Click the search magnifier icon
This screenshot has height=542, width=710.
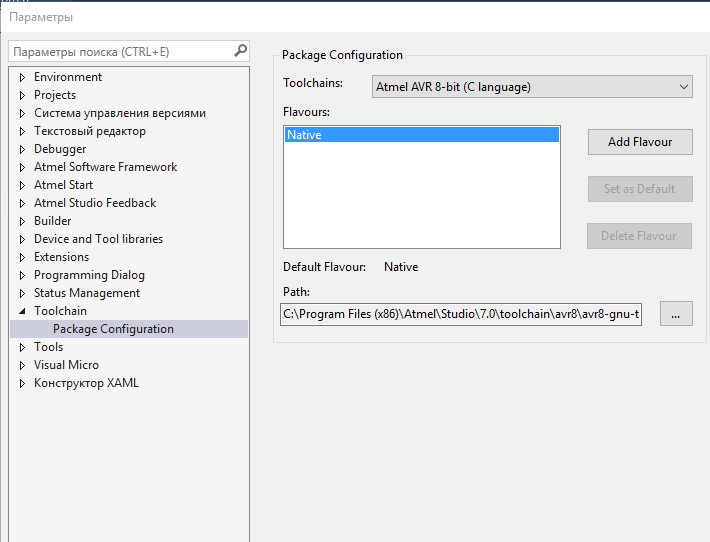[x=240, y=50]
